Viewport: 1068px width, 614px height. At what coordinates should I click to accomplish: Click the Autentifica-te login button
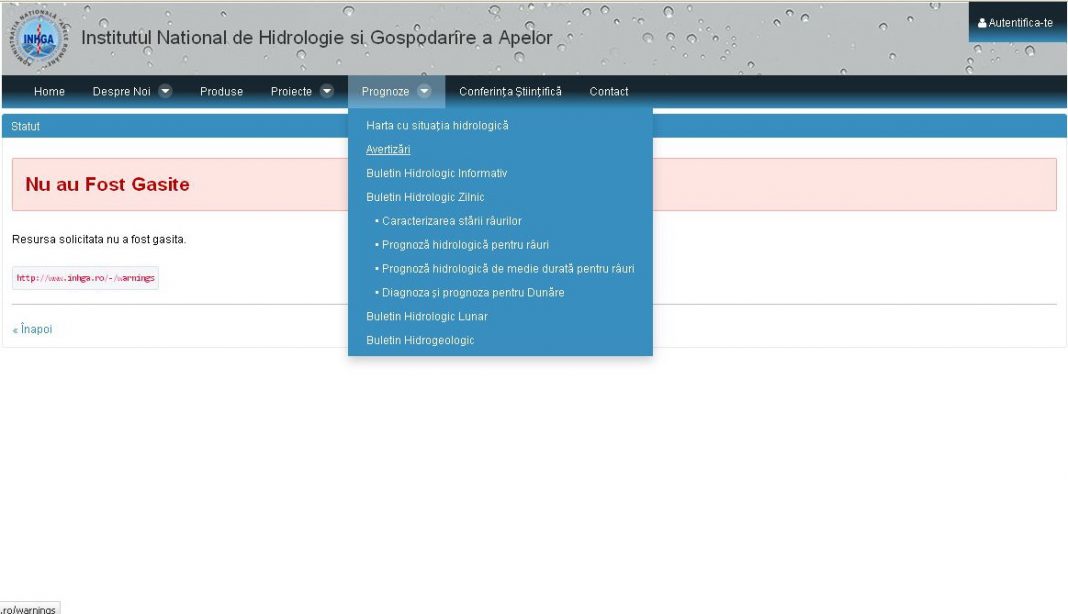coord(1017,21)
